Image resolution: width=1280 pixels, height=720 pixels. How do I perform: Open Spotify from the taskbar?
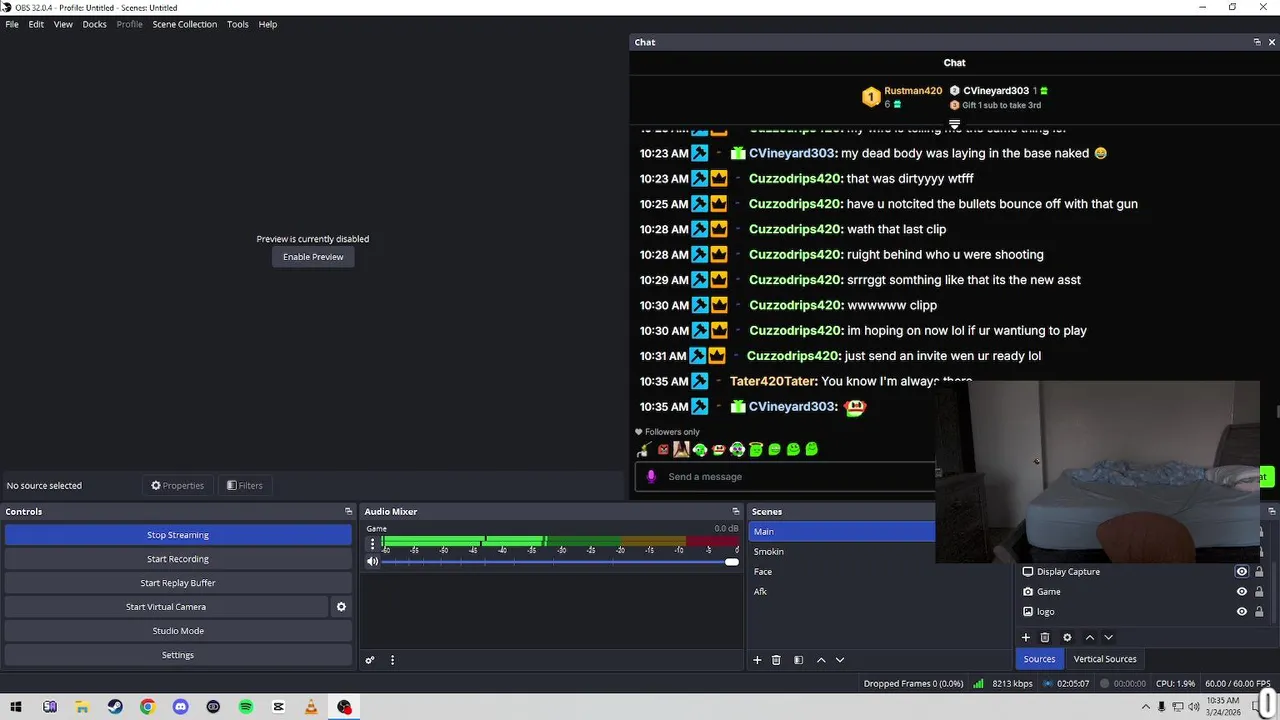(x=246, y=707)
